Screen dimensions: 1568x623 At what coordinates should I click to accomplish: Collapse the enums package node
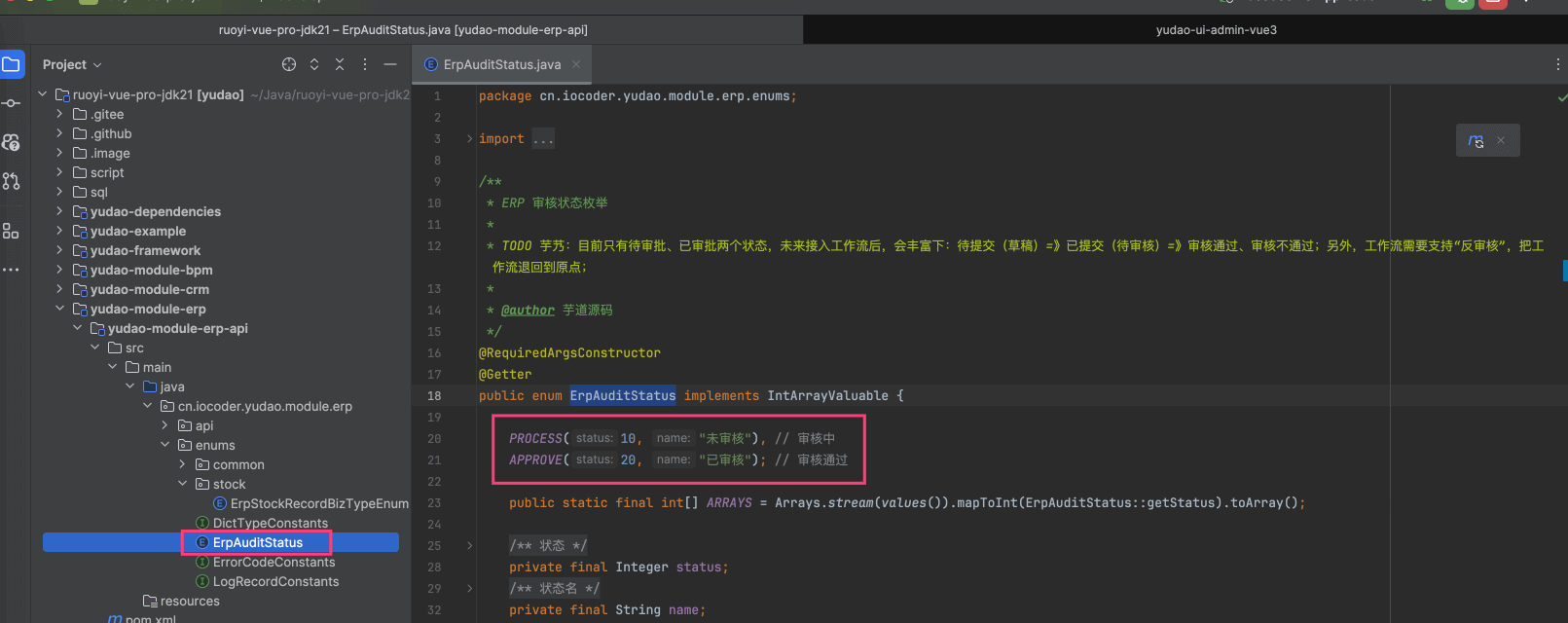point(165,445)
